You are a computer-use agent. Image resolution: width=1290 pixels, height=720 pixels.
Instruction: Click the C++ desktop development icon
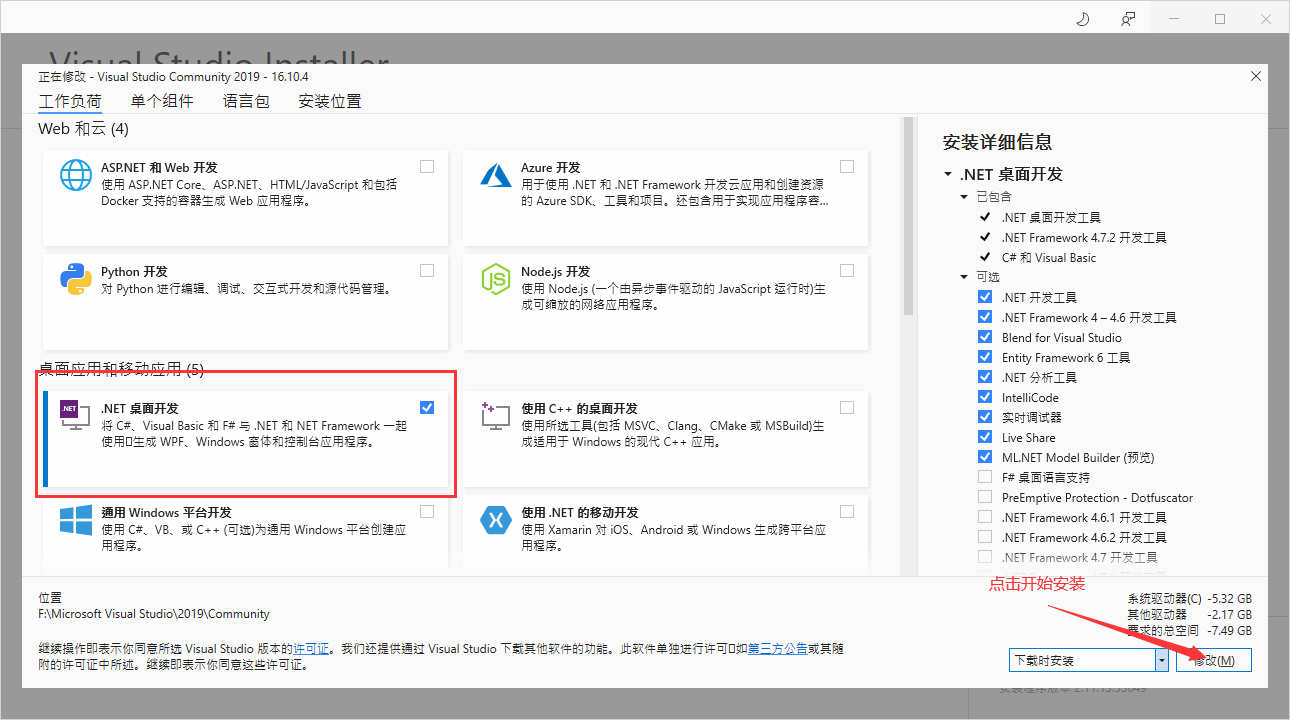(496, 416)
